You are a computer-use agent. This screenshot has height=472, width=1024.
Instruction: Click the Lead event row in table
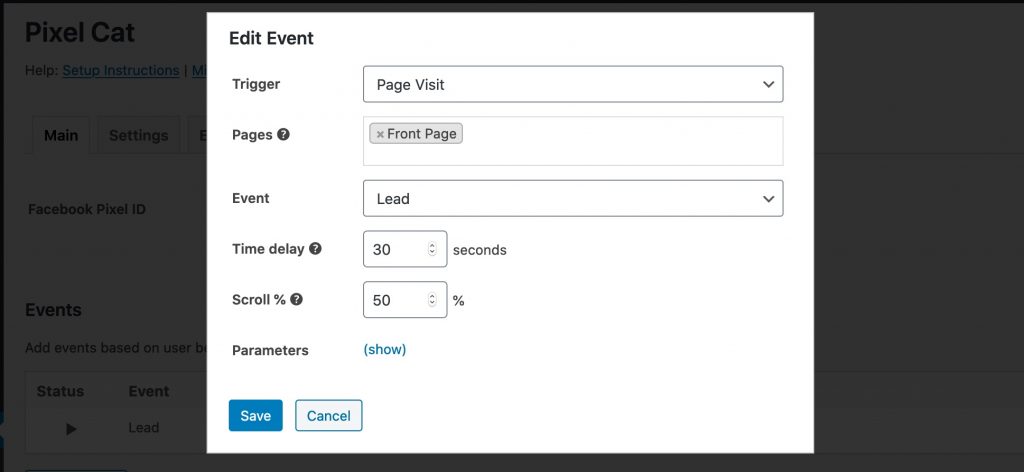click(x=143, y=428)
